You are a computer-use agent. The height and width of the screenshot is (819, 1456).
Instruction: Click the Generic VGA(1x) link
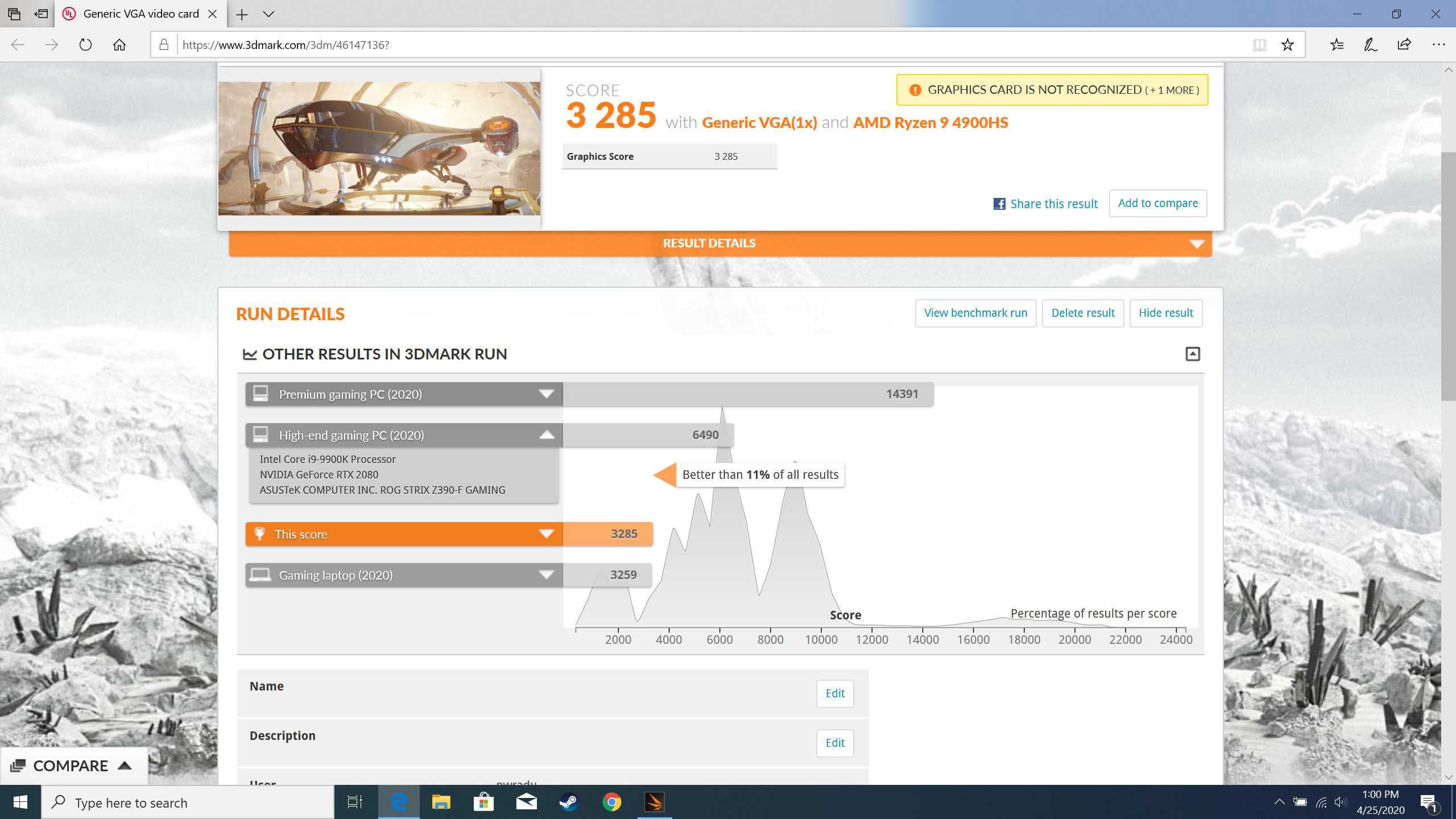pos(759,123)
